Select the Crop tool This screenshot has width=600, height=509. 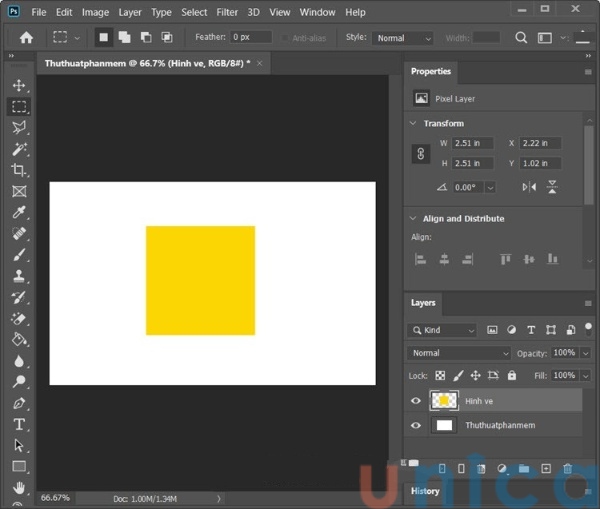(19, 171)
